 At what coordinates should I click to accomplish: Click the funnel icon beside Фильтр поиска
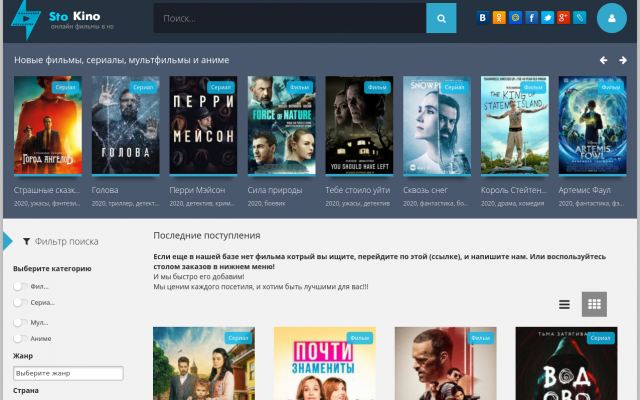[x=27, y=242]
